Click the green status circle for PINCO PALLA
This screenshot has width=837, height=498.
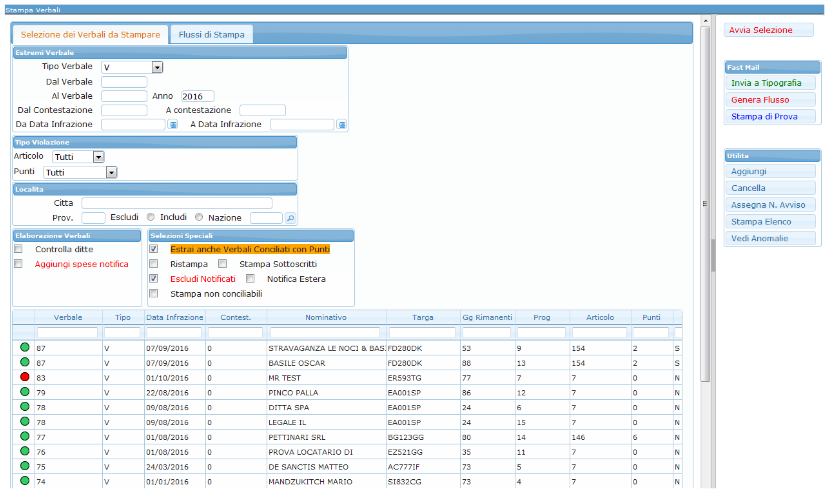click(x=24, y=393)
